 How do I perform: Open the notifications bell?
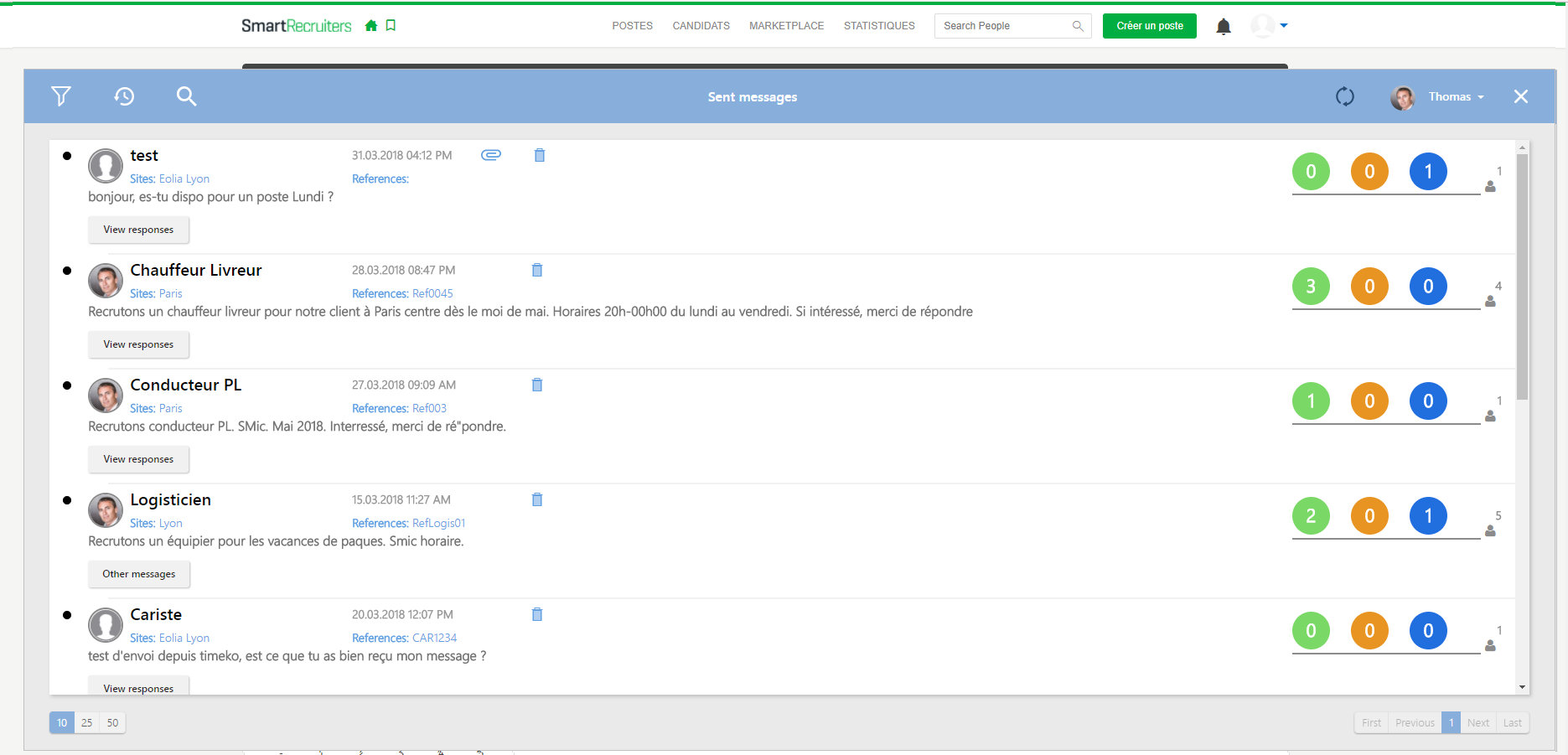point(1224,26)
